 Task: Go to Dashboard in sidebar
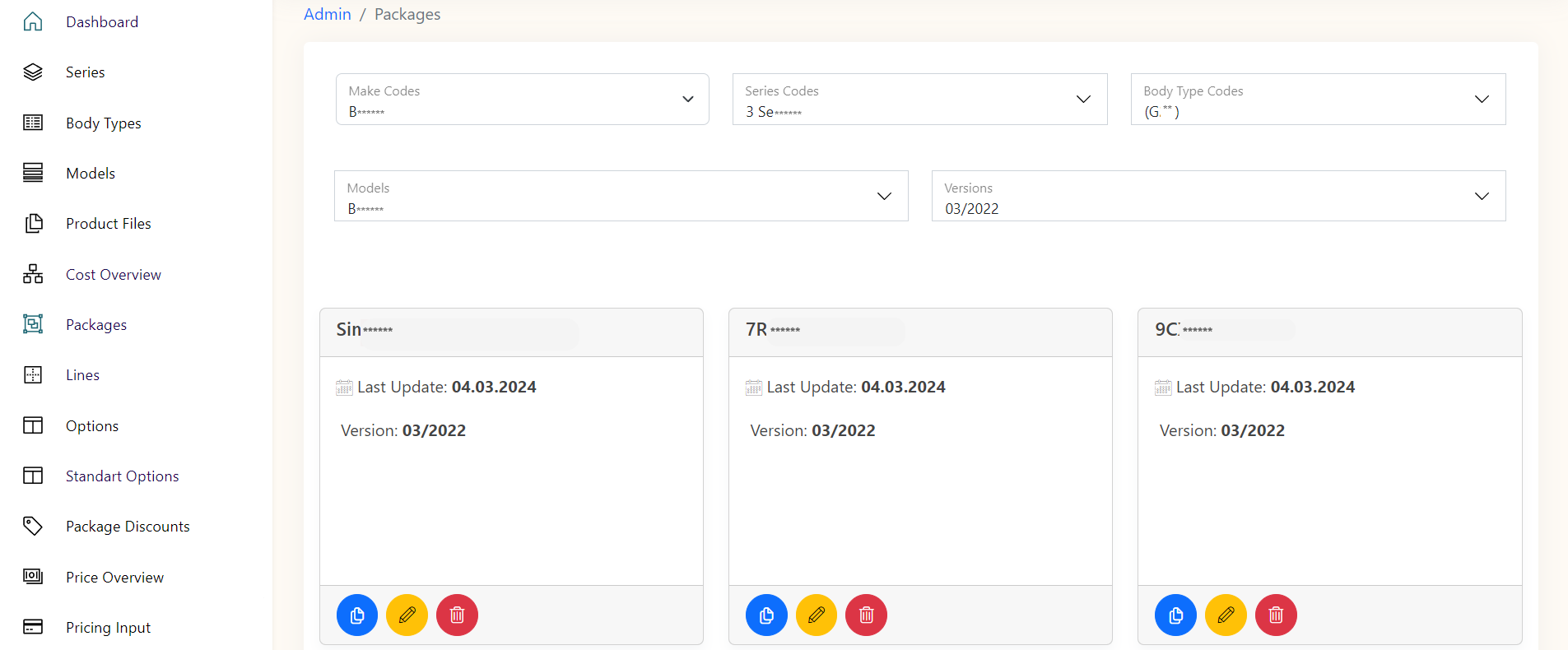[x=102, y=22]
